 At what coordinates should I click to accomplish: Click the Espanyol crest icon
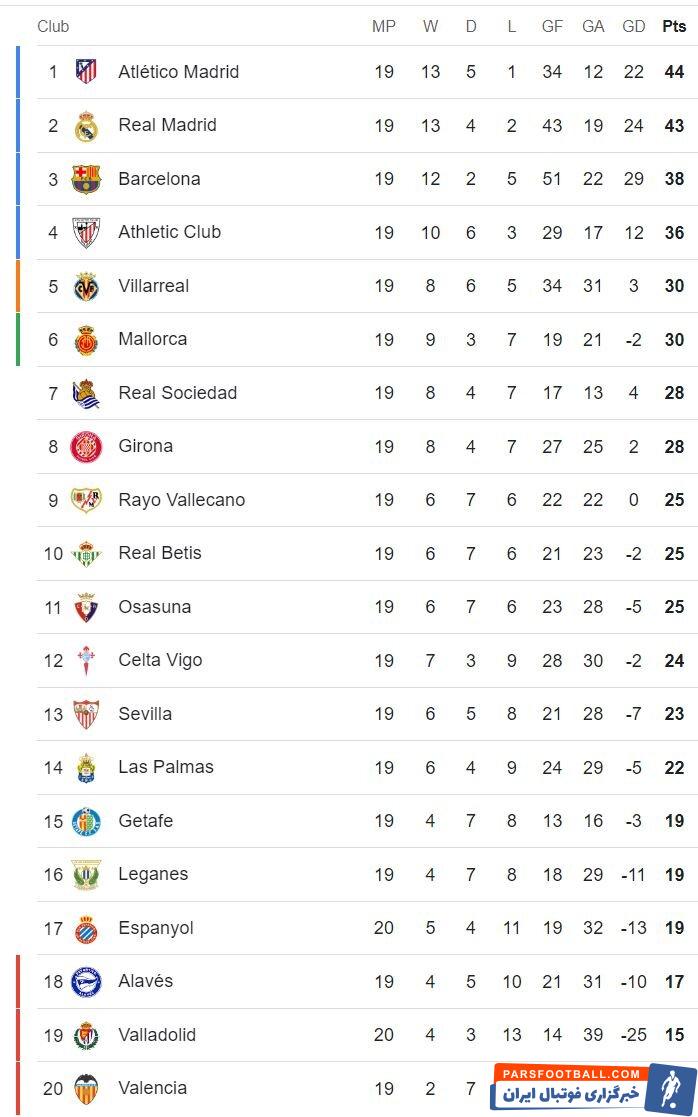[86, 928]
